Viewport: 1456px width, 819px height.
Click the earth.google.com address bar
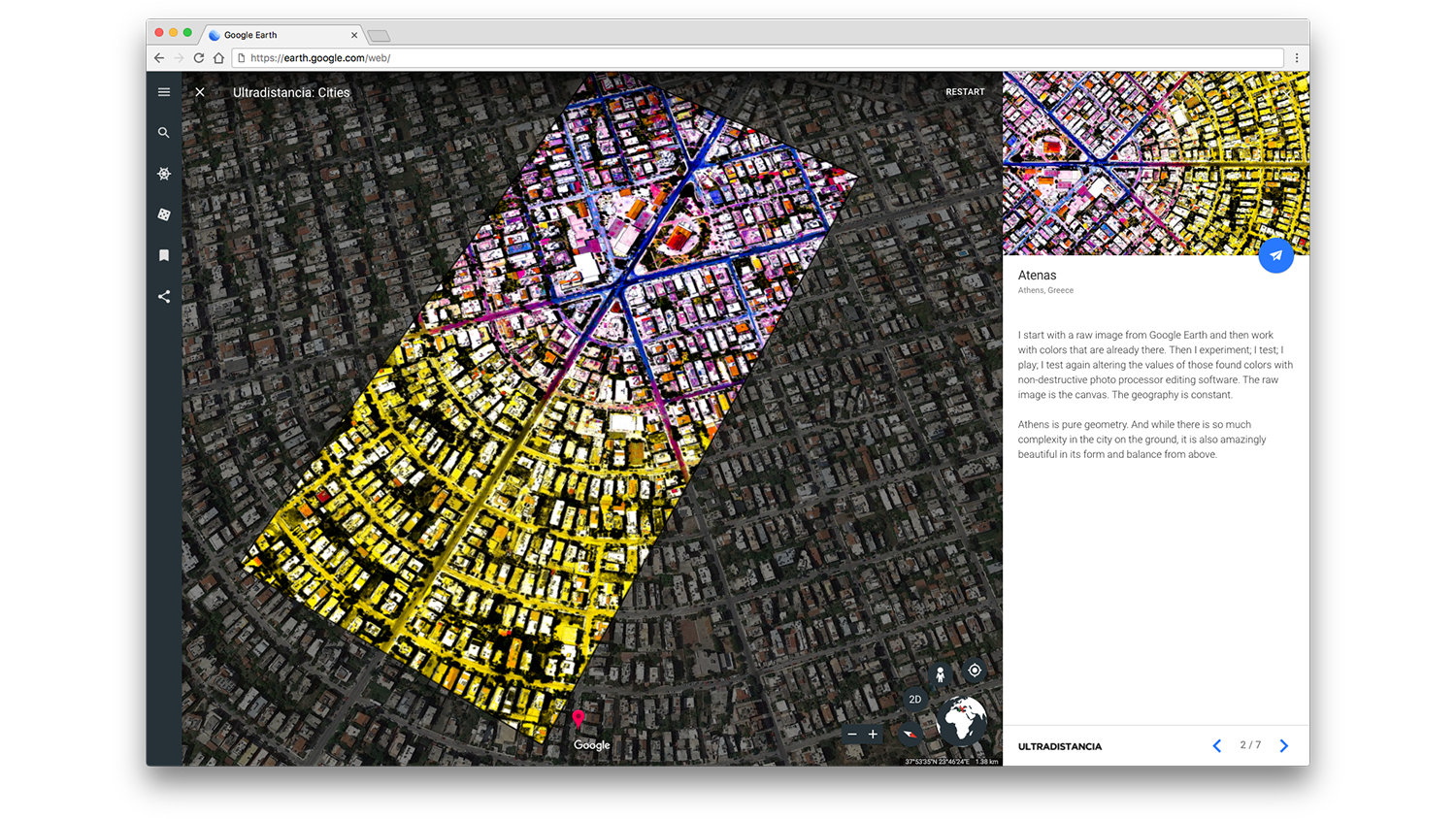point(757,58)
